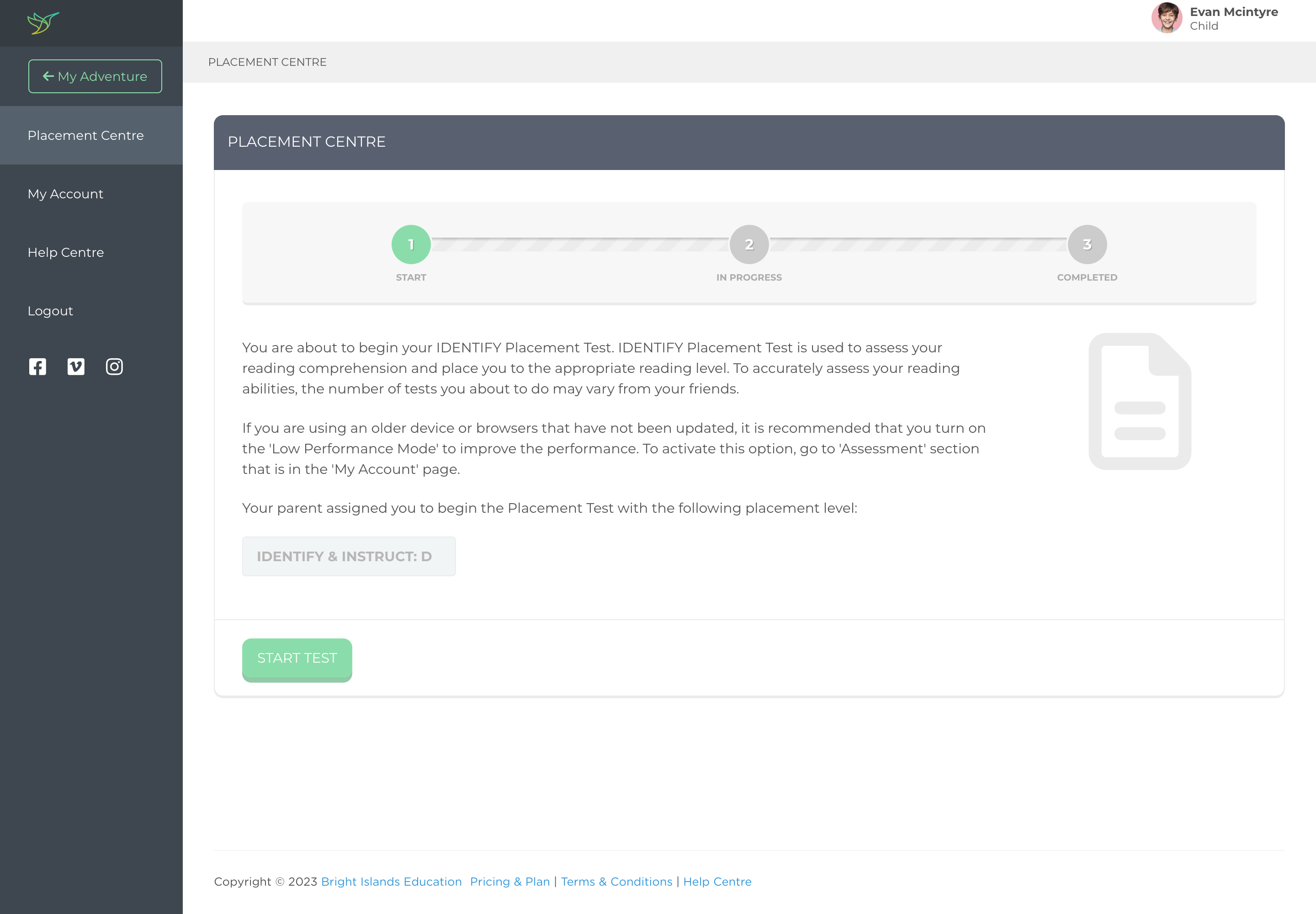Image resolution: width=1316 pixels, height=914 pixels.
Task: Click the Identify & Instruct: D level field
Action: click(349, 557)
